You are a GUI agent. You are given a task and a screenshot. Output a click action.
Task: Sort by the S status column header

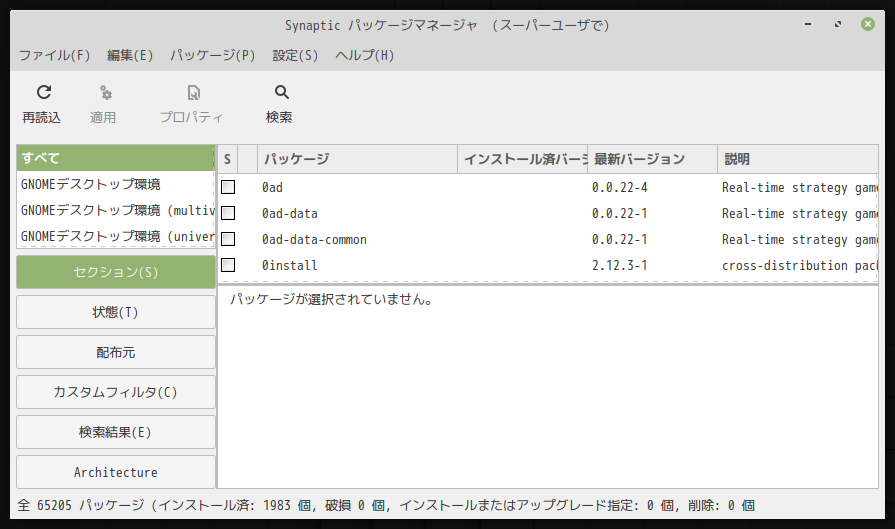227,159
